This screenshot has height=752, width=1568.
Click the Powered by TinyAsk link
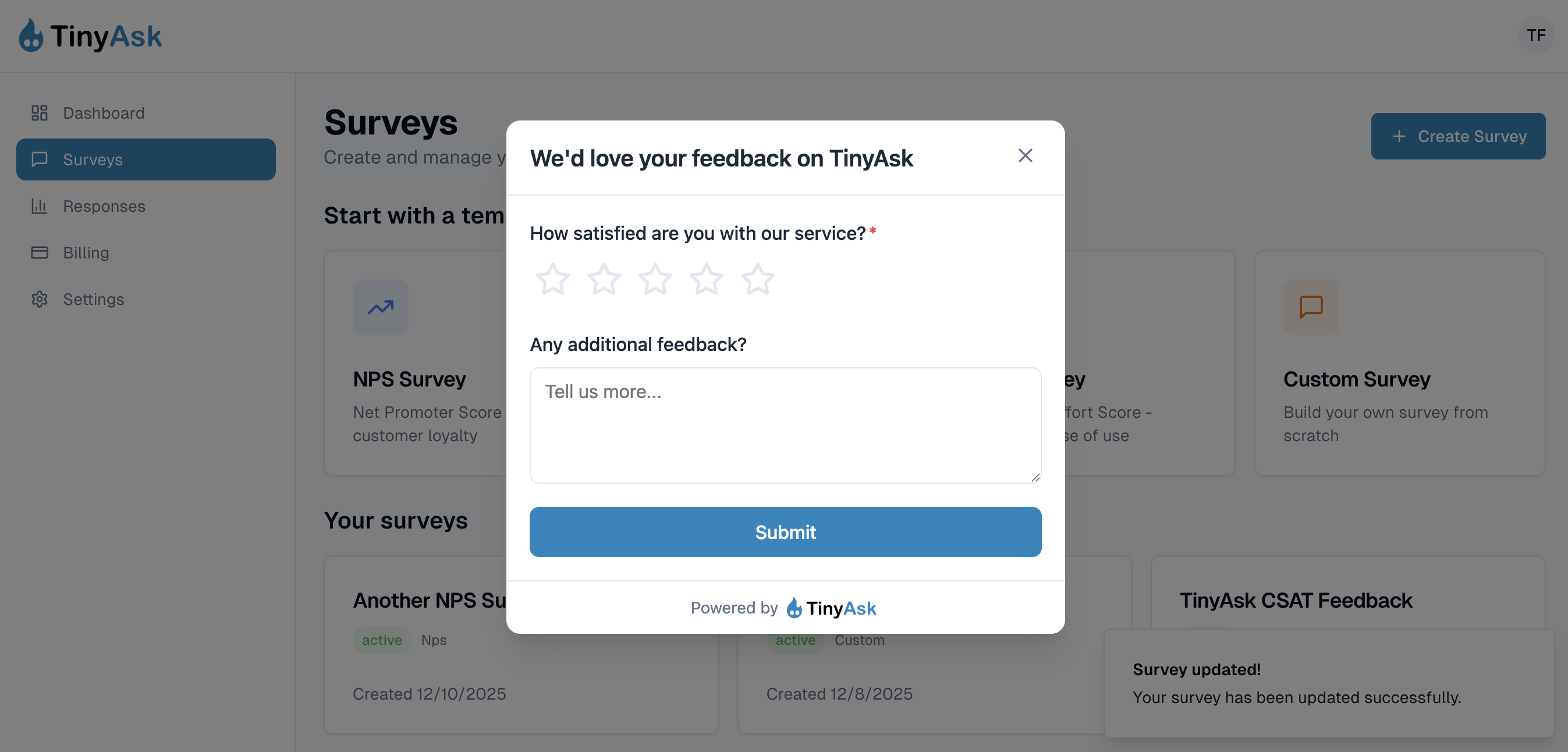tap(784, 608)
